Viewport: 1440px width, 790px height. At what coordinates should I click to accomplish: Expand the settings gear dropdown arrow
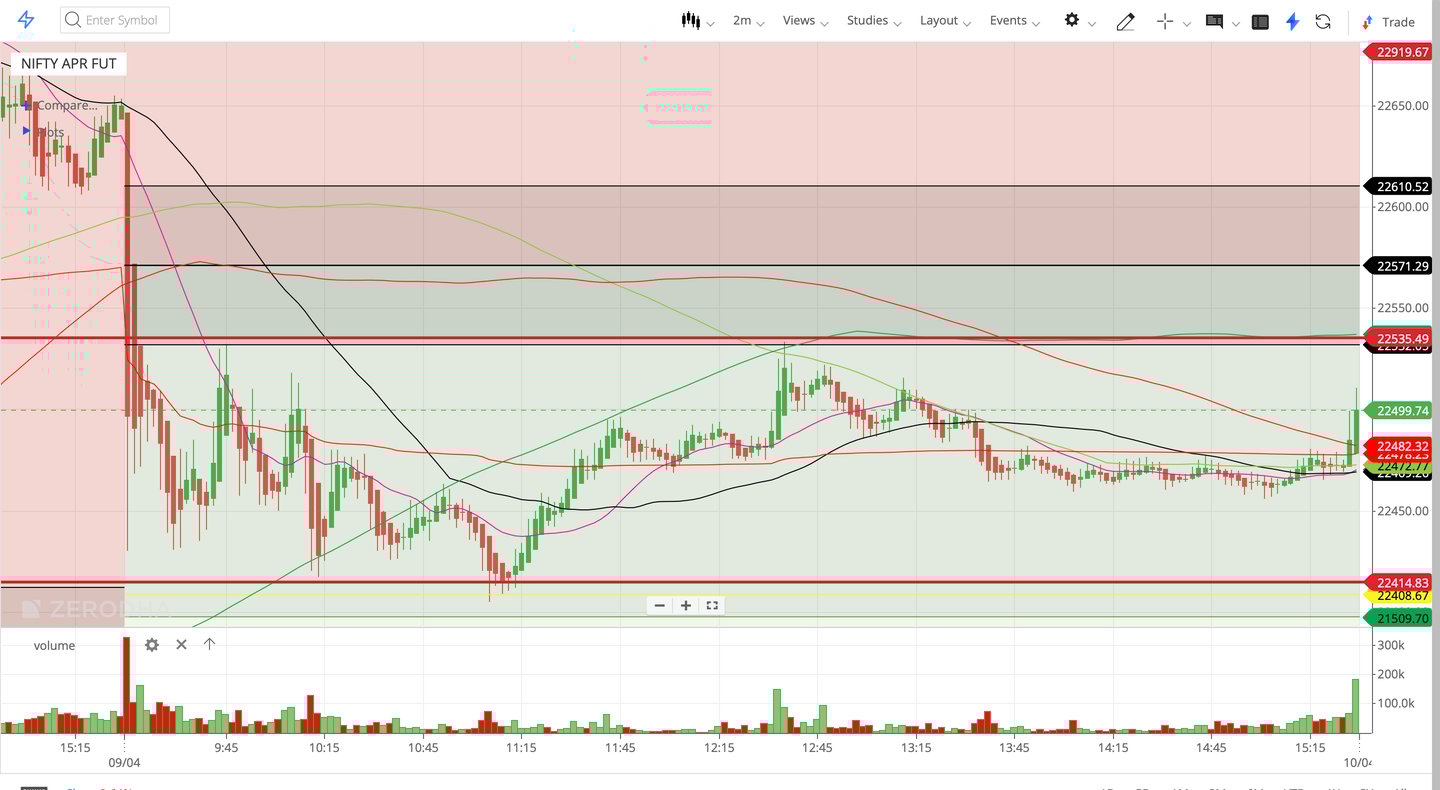point(1091,23)
